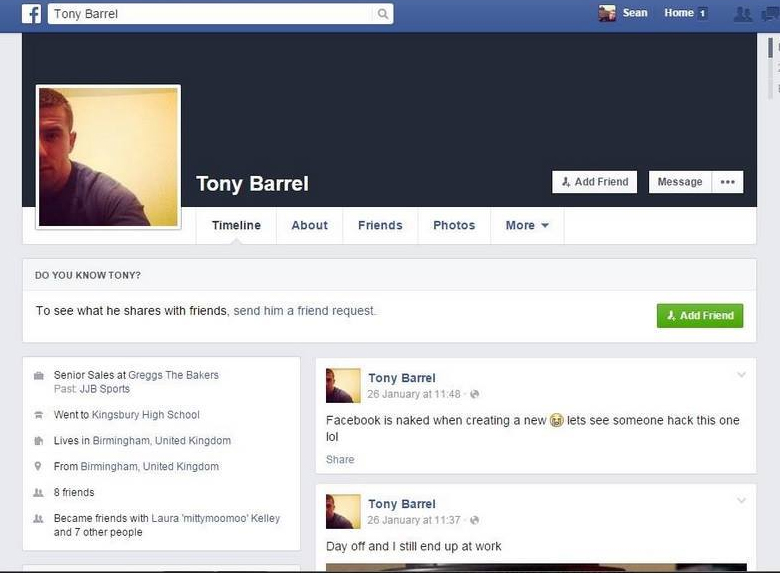Click the search magnifier icon
Image resolution: width=780 pixels, height=574 pixels.
(x=383, y=14)
